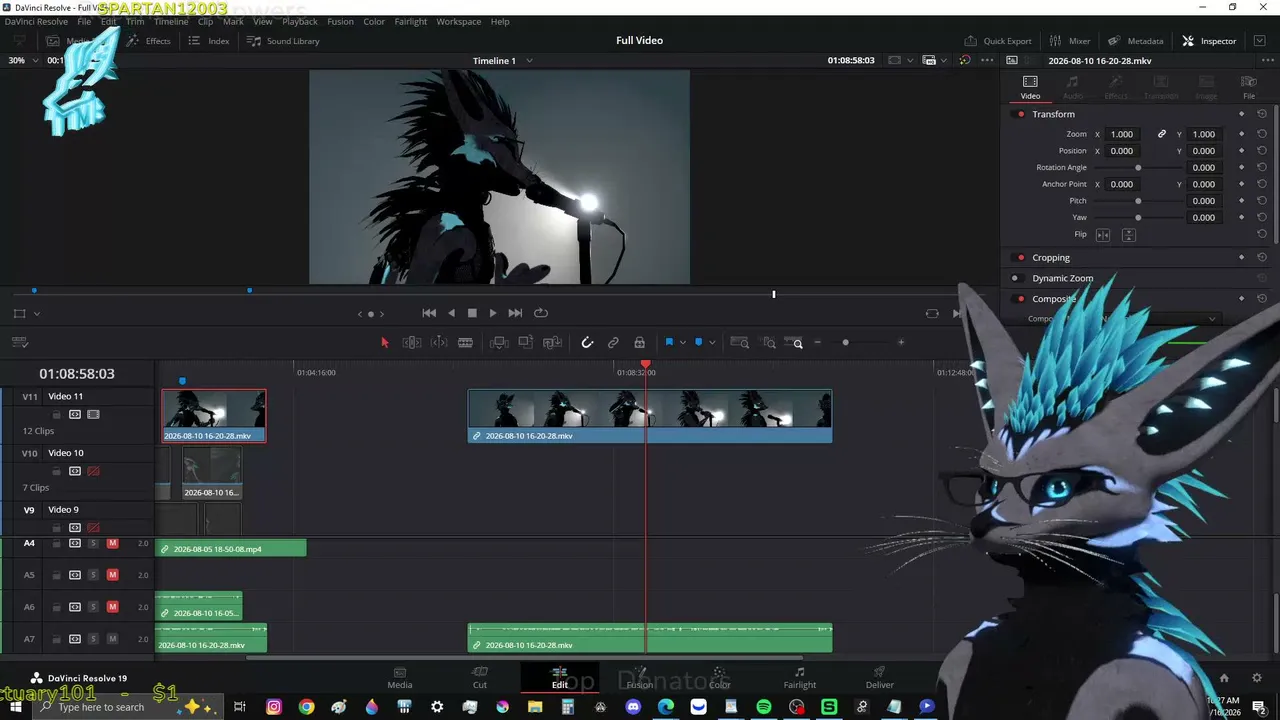Toggle the Zoom X/Y link icon

tap(1162, 134)
